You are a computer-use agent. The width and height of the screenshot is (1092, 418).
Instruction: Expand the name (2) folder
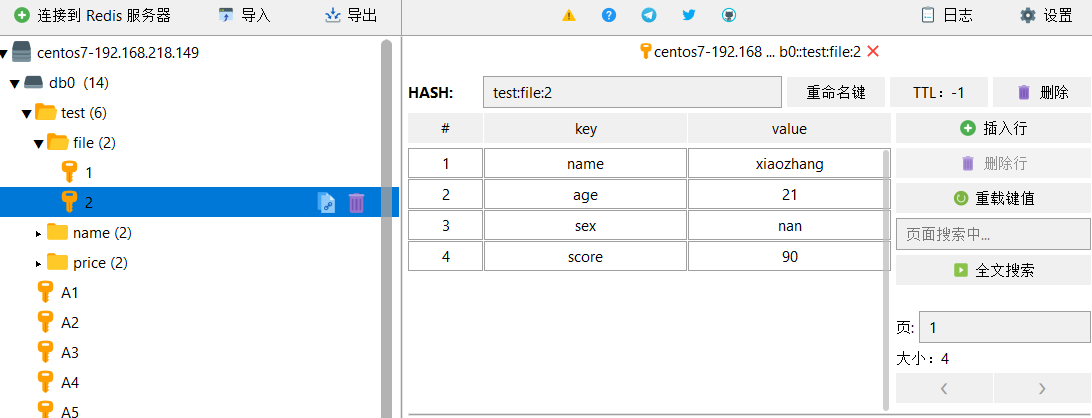(x=39, y=233)
